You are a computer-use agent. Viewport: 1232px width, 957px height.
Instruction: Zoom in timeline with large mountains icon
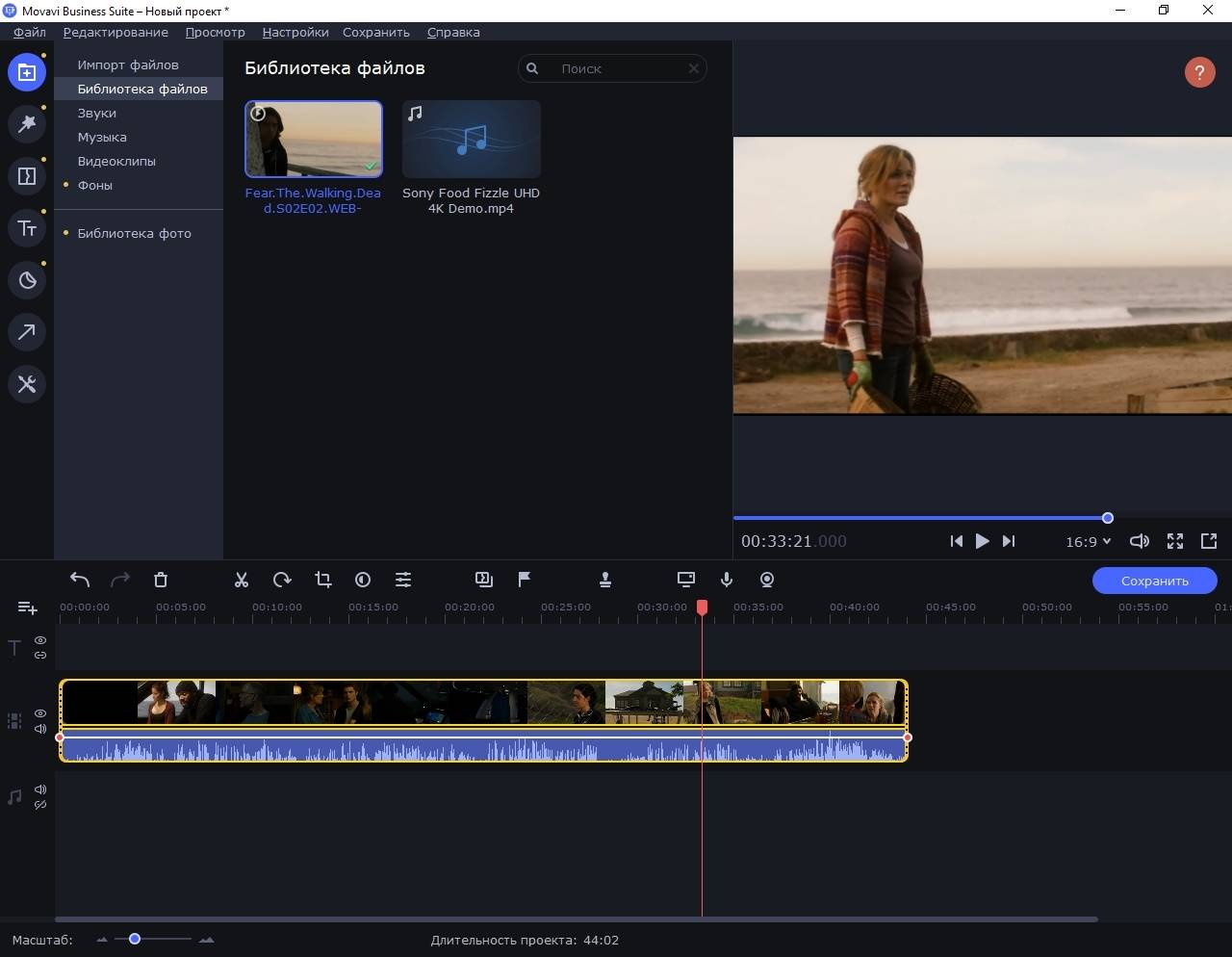(206, 940)
